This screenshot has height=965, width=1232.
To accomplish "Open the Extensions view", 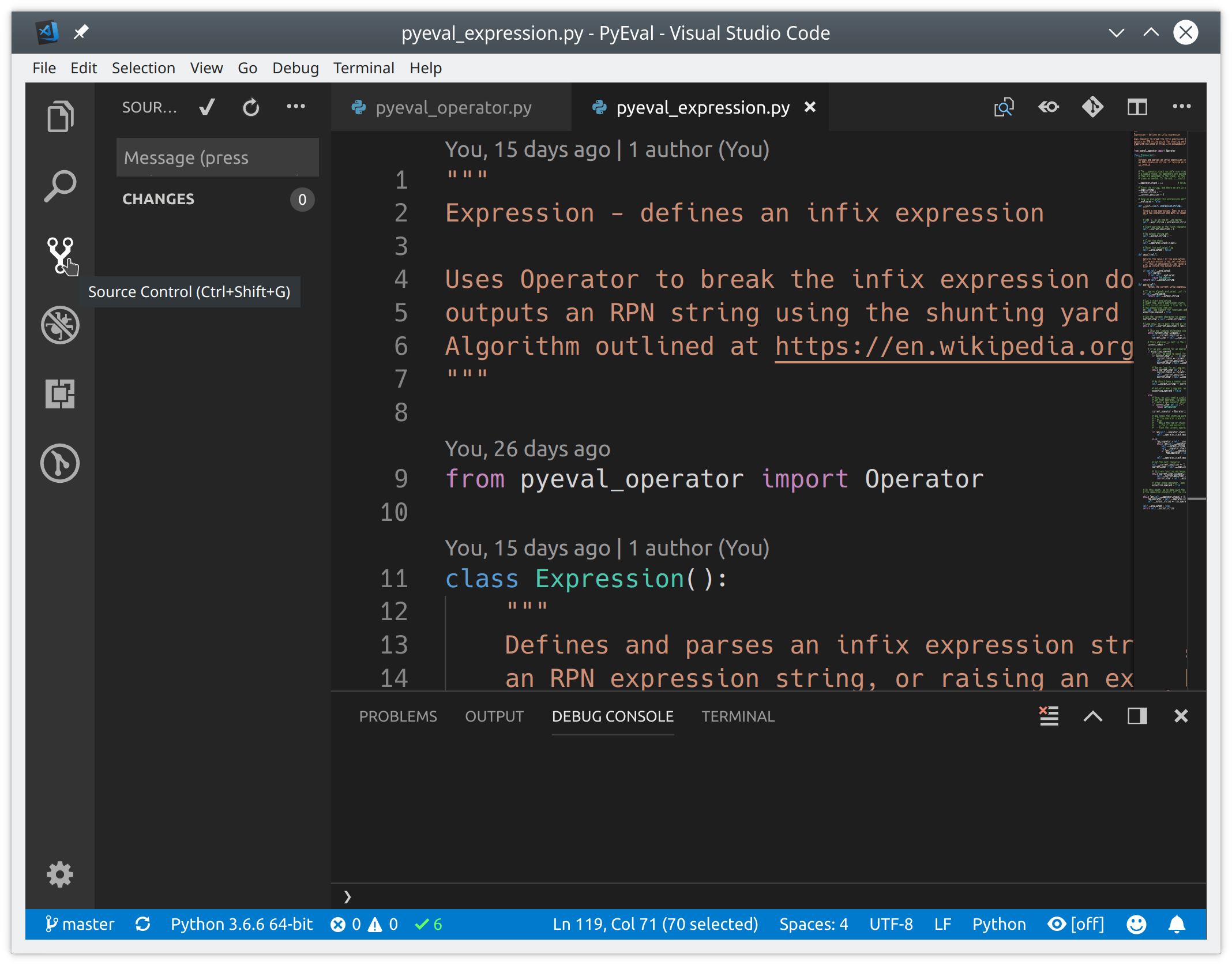I will [x=60, y=394].
